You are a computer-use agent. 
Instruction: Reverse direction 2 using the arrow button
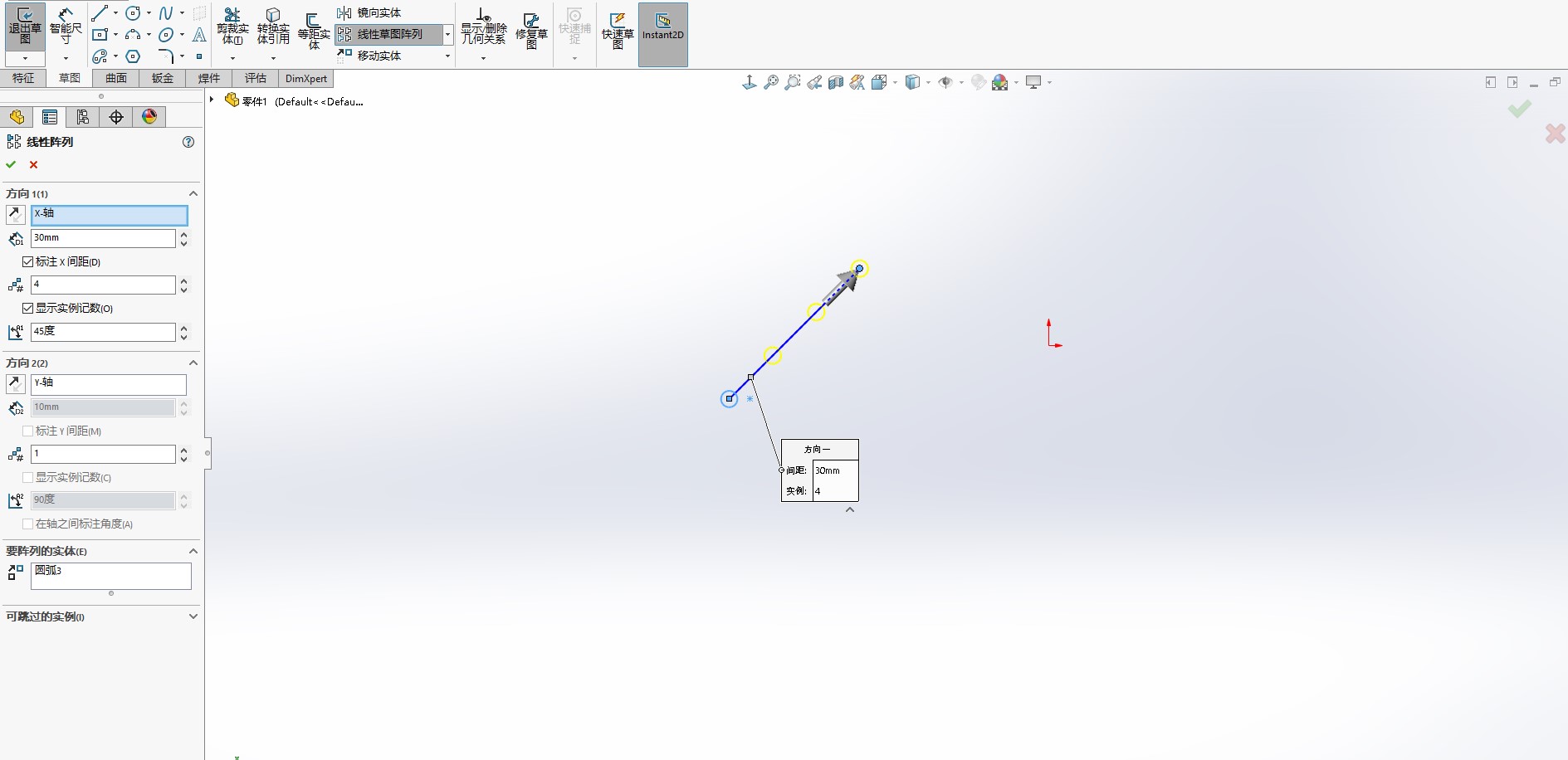click(x=16, y=384)
